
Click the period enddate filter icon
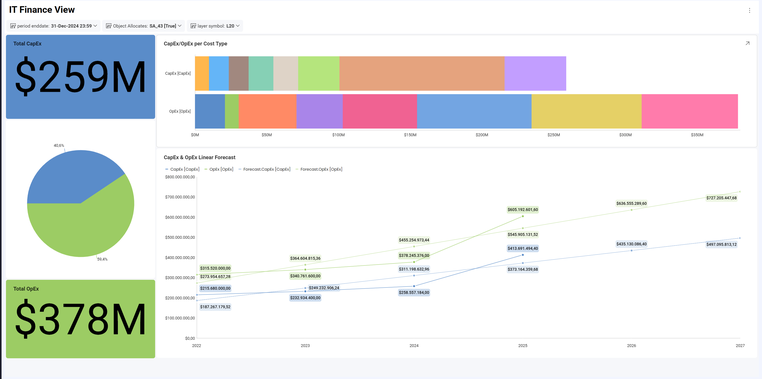pyautogui.click(x=13, y=26)
